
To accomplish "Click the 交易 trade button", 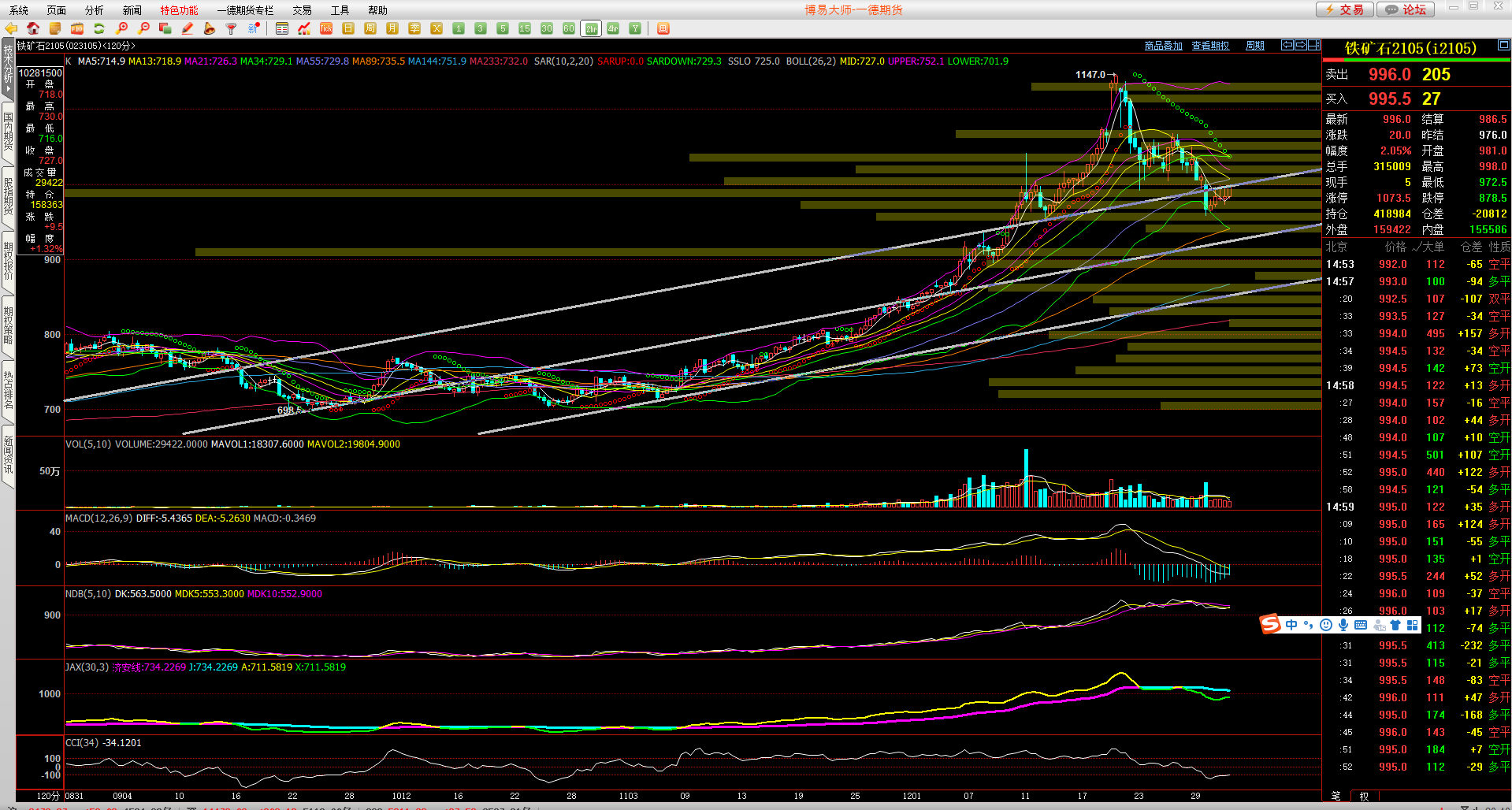I will [x=1345, y=9].
